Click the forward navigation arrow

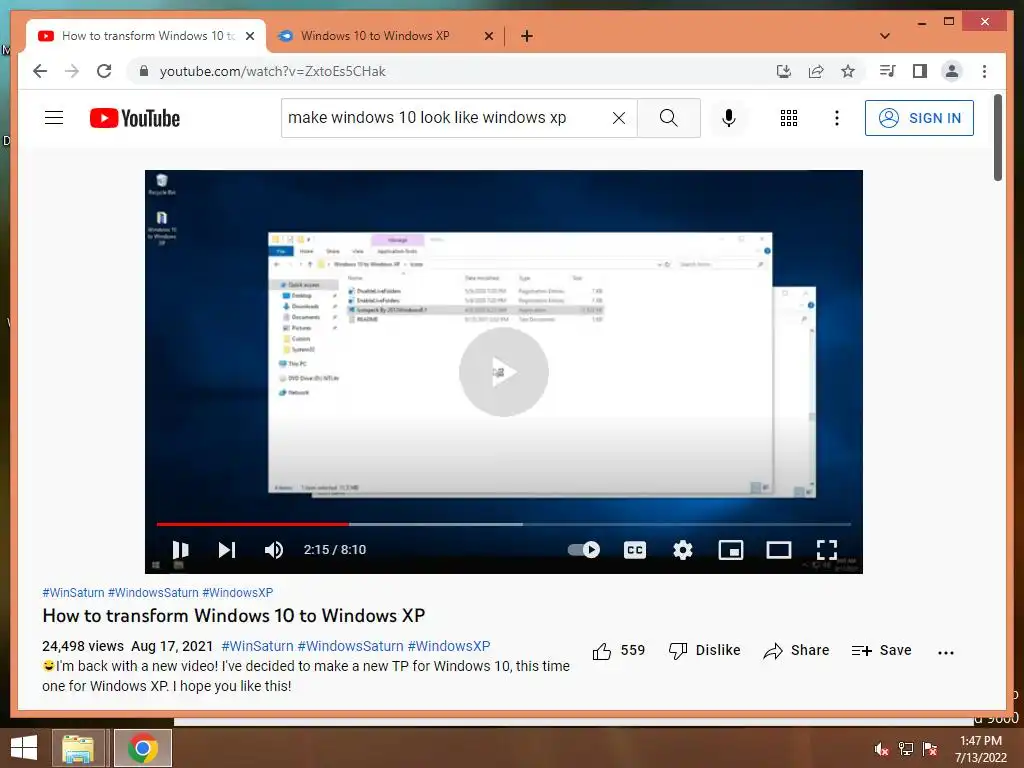pyautogui.click(x=72, y=71)
